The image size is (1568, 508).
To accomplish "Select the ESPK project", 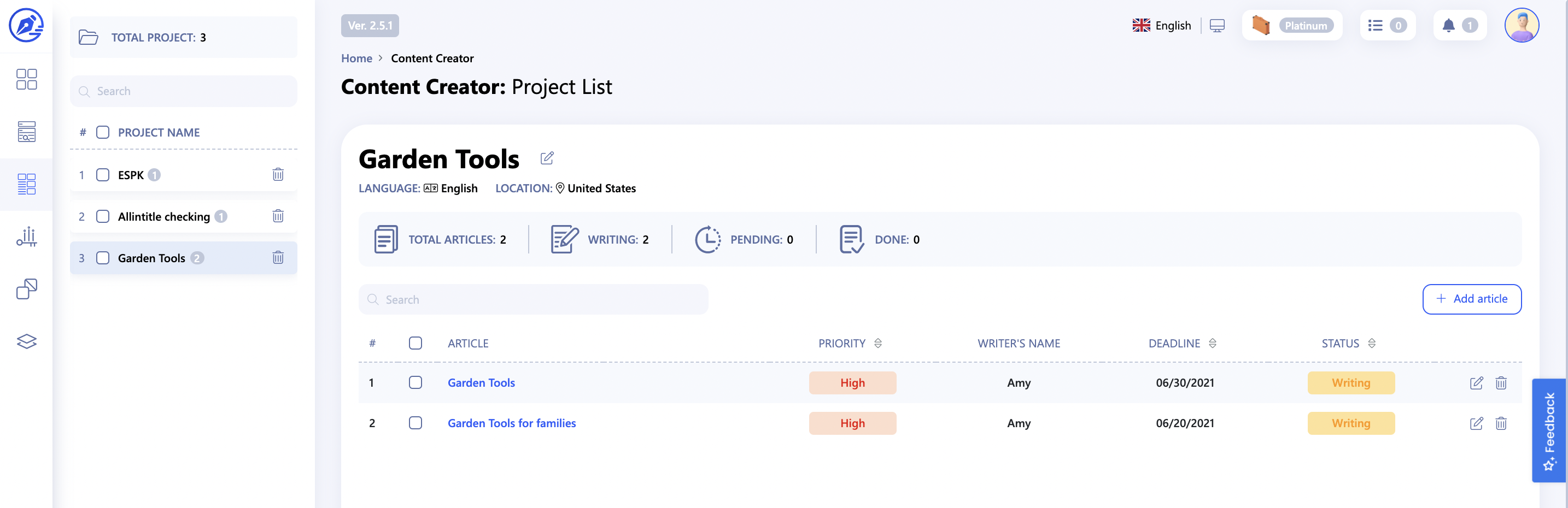I will coord(131,175).
